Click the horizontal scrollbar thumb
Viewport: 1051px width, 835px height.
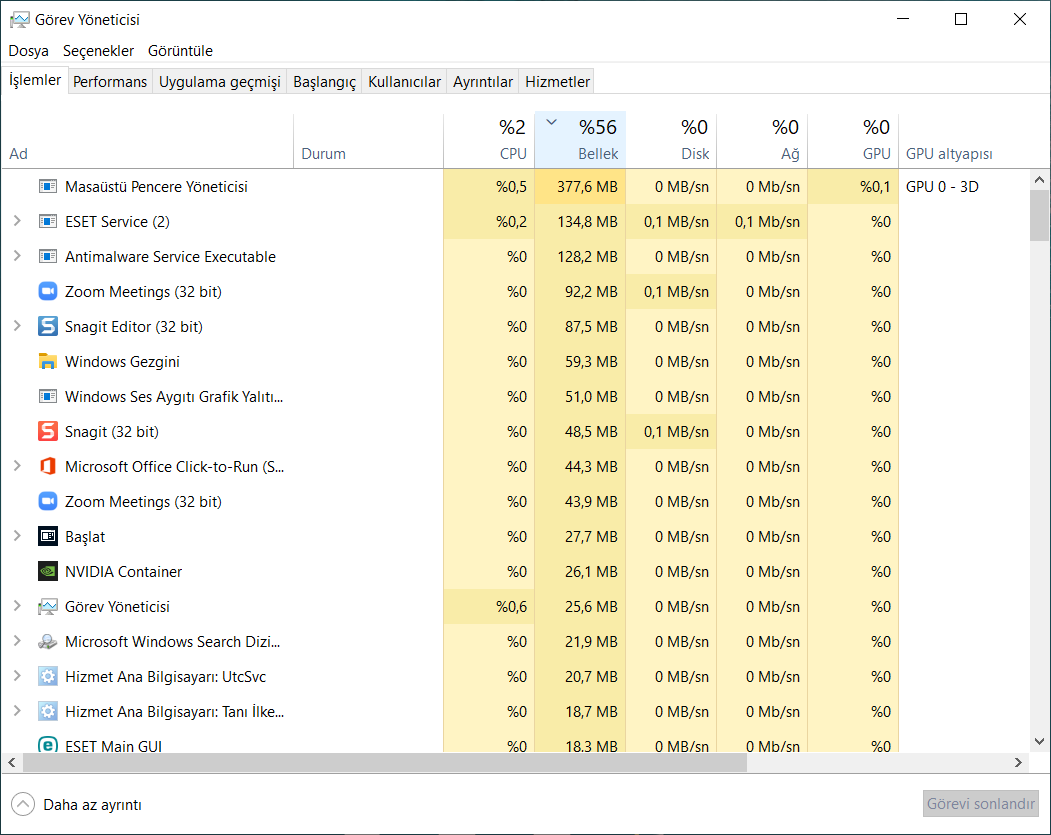point(385,763)
